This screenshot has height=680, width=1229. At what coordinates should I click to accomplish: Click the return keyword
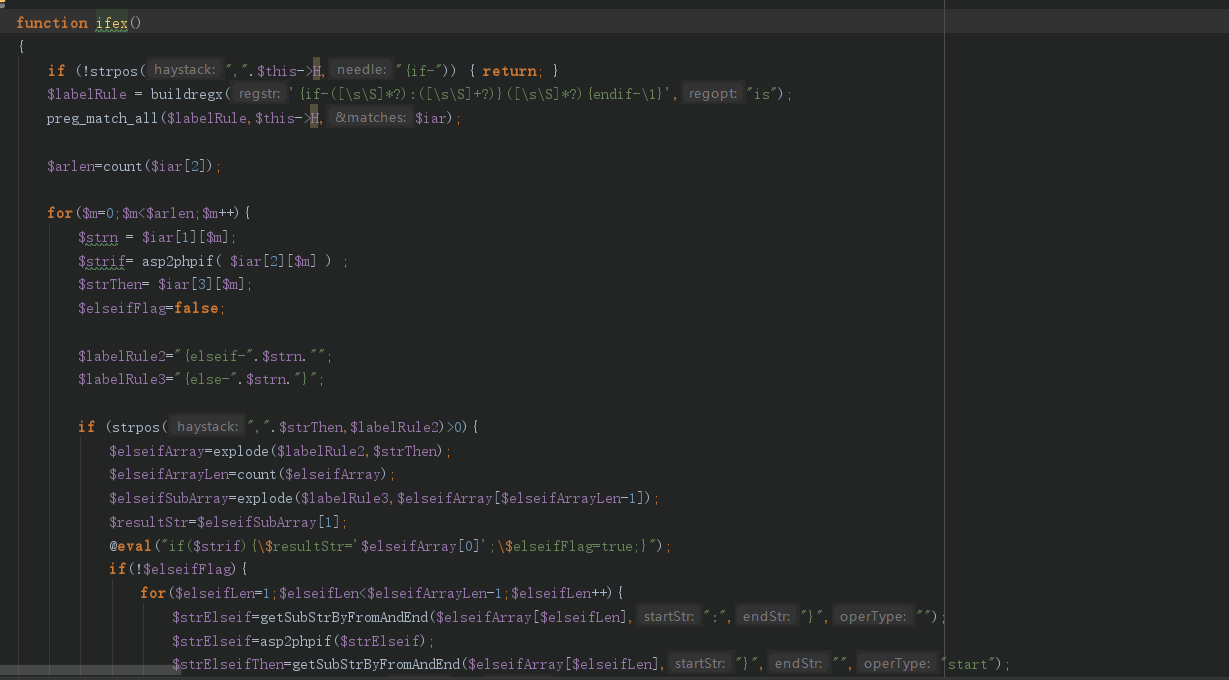click(x=509, y=70)
